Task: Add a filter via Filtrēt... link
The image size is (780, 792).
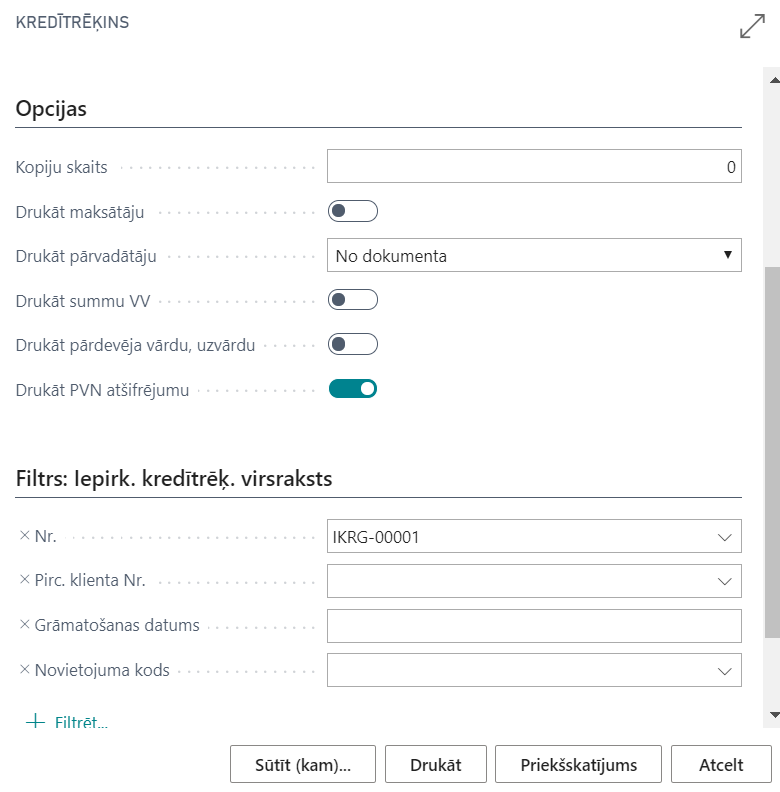Action: point(81,722)
